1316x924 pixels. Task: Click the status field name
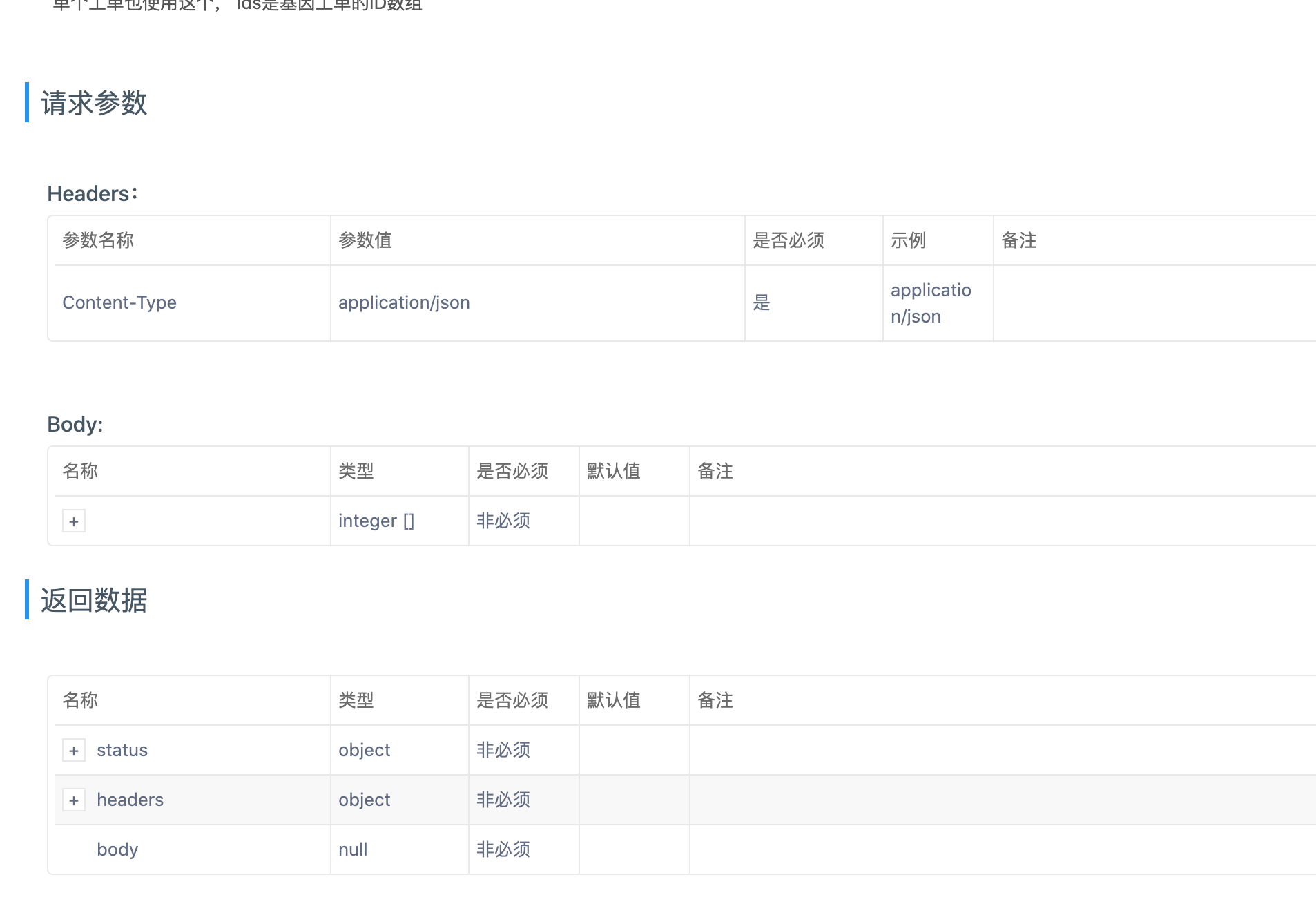(122, 750)
